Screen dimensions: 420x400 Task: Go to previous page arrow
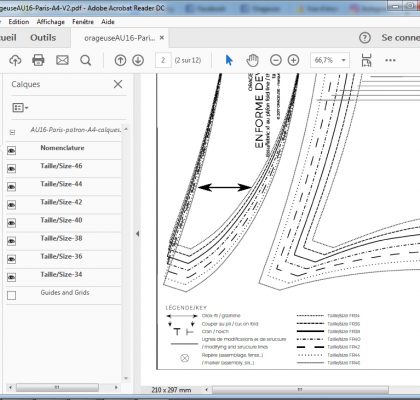click(x=120, y=60)
